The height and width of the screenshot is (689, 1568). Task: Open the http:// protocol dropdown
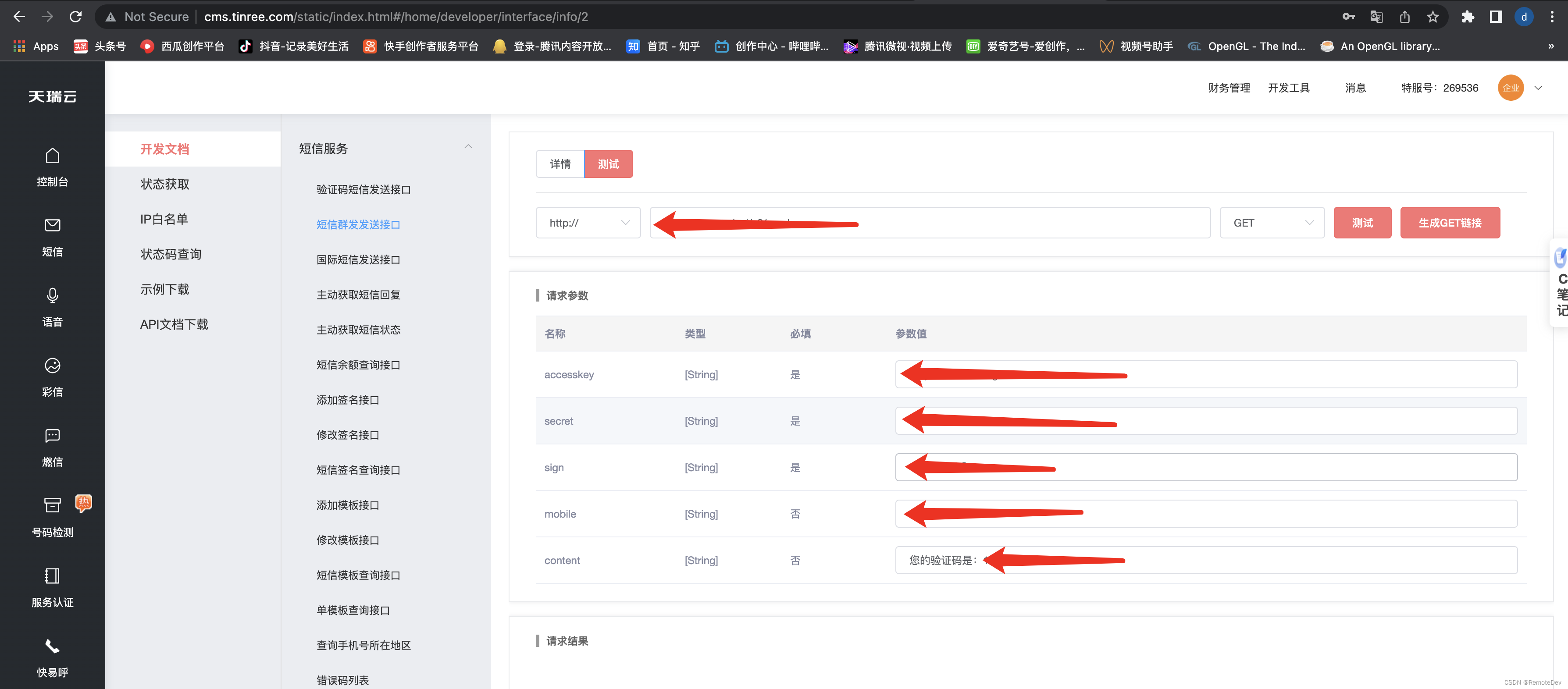pos(588,223)
